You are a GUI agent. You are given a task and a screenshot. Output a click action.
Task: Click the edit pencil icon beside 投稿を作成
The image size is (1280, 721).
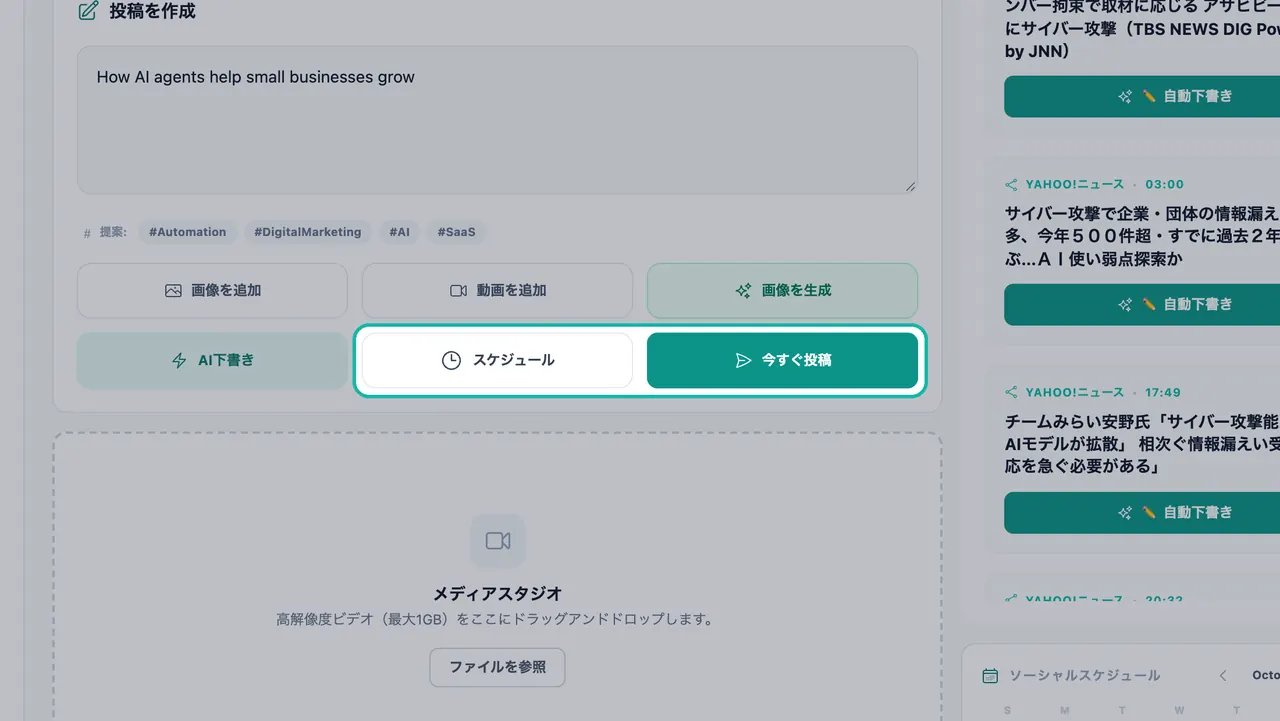[88, 11]
